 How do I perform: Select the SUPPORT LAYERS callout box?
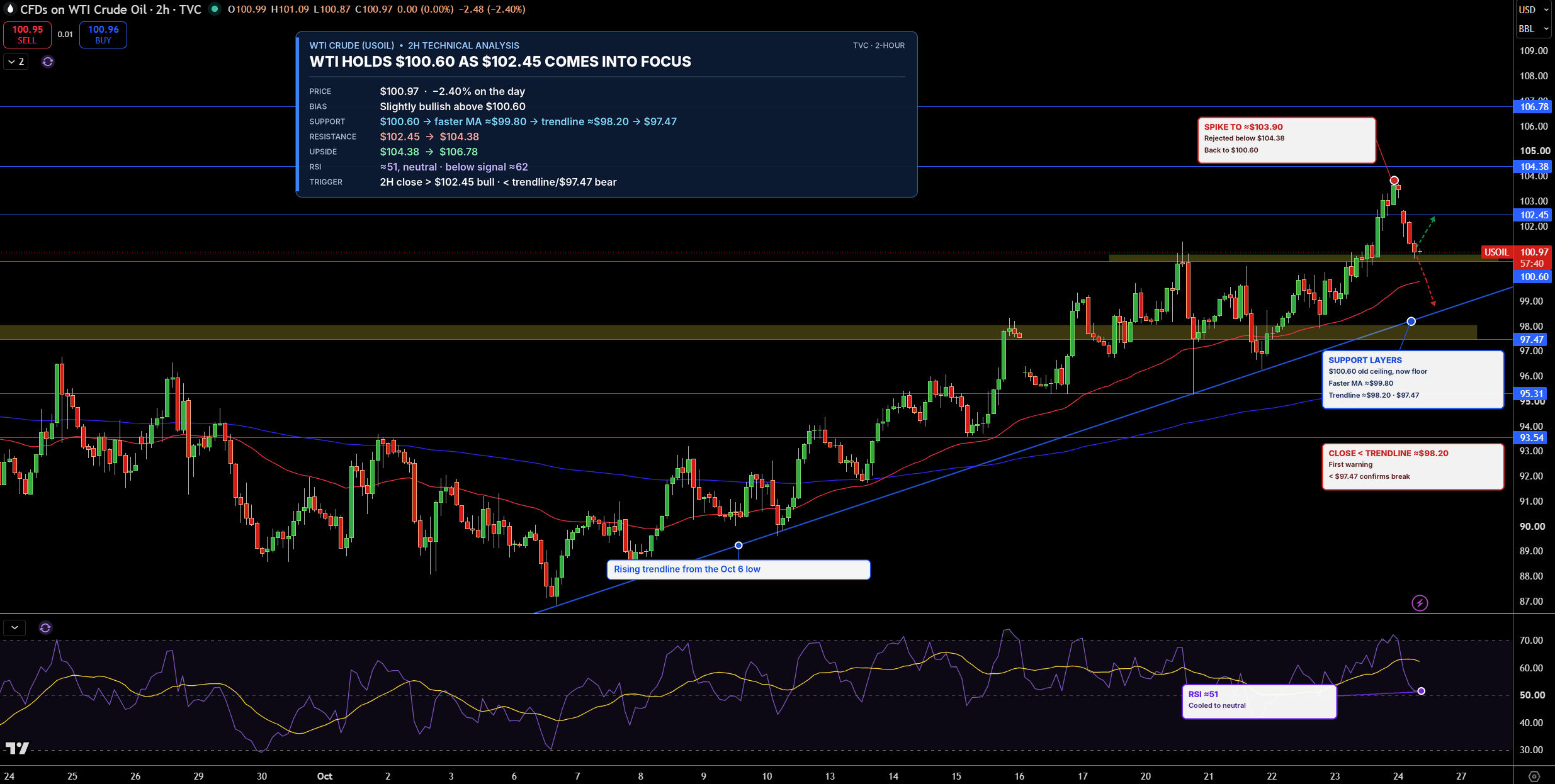[1413, 379]
